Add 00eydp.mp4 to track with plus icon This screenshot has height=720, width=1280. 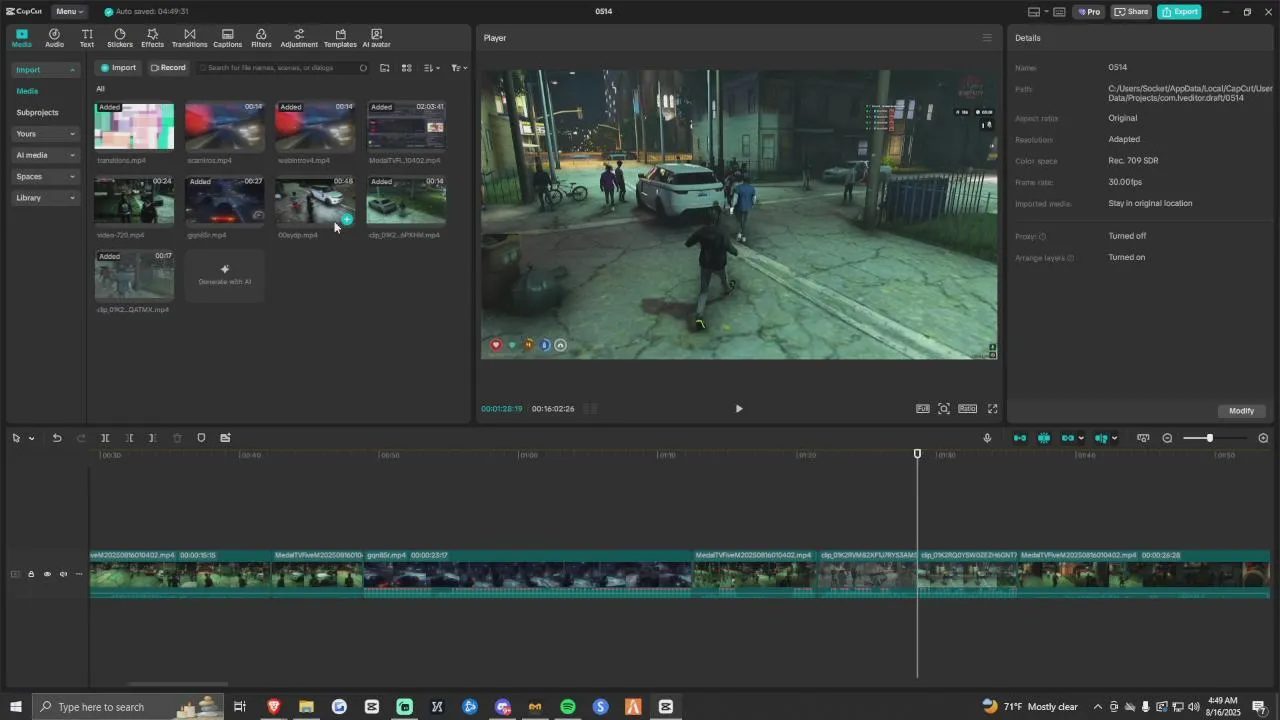pyautogui.click(x=347, y=219)
